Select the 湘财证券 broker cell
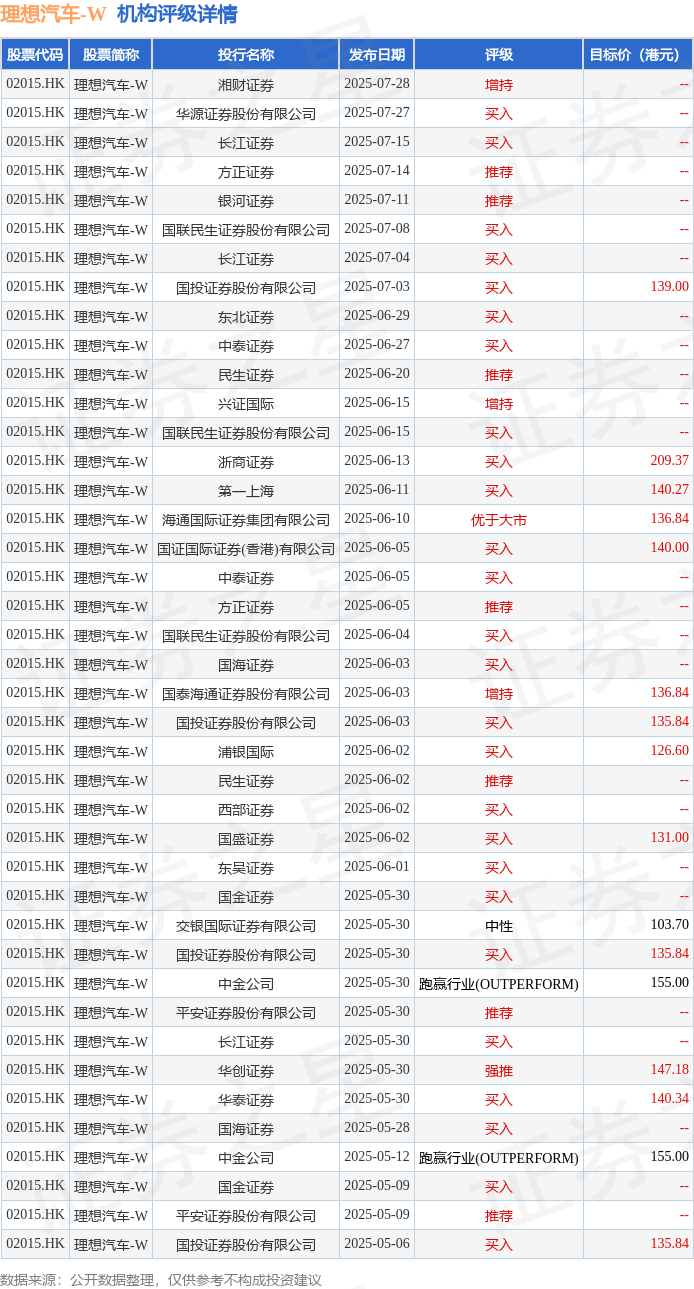The height and width of the screenshot is (1289, 694). (246, 85)
